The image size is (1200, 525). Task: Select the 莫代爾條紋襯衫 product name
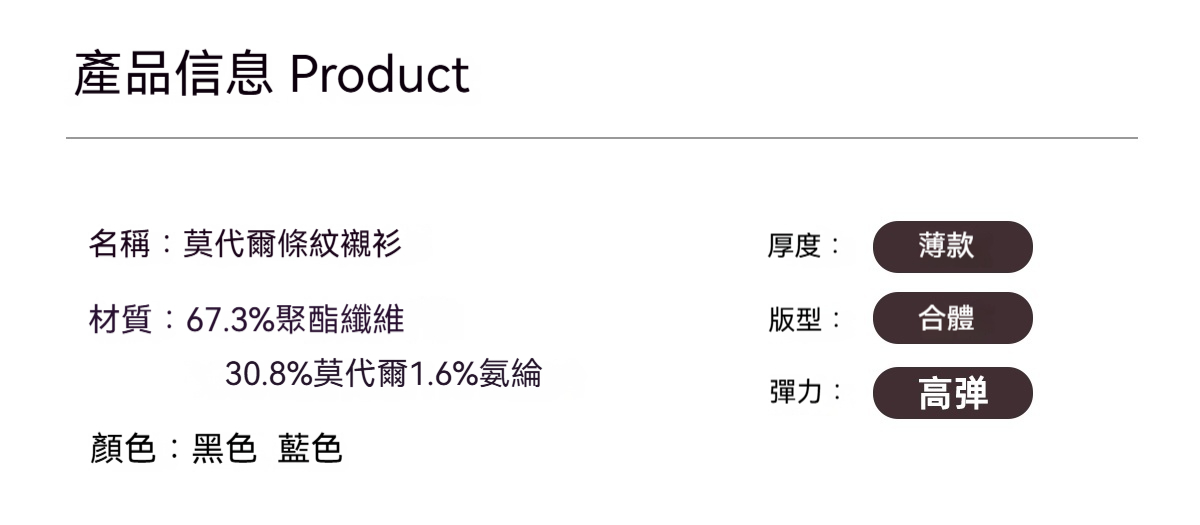[x=292, y=244]
